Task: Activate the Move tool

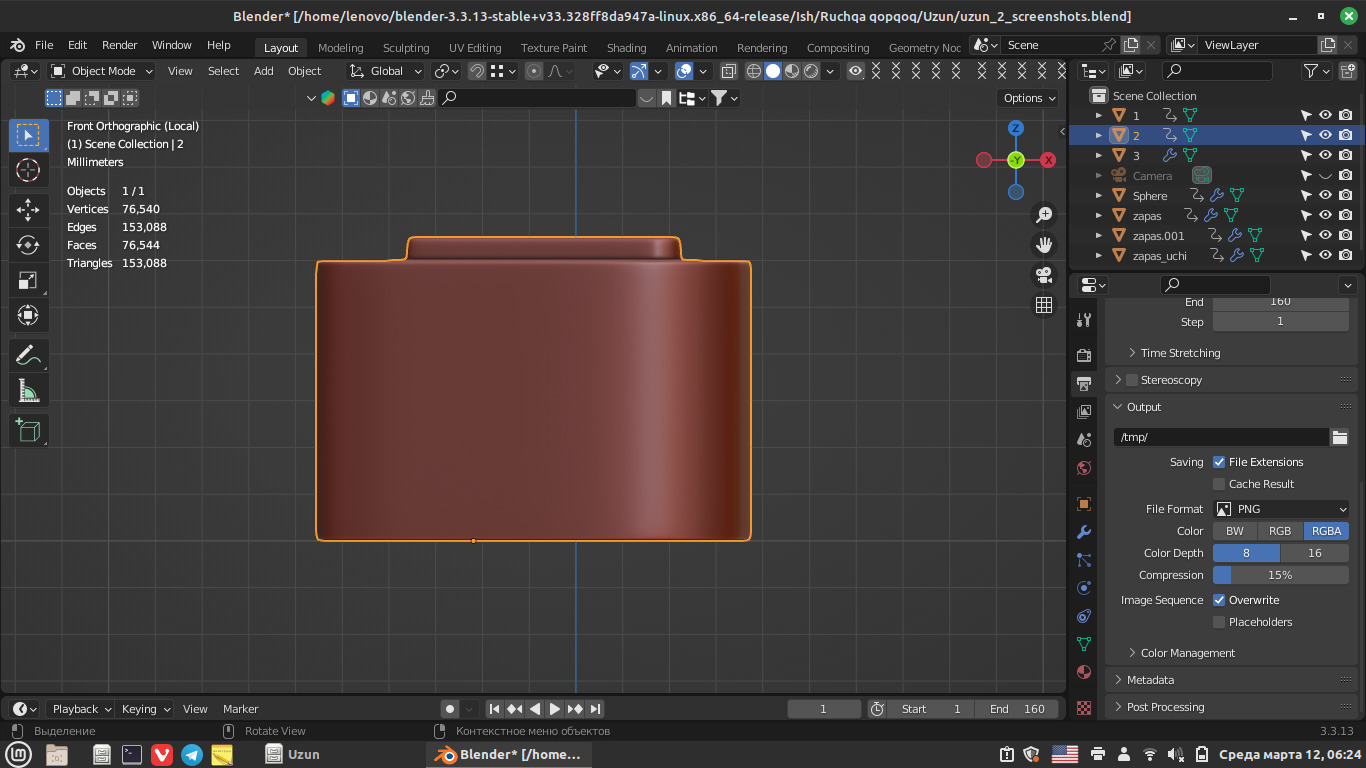Action: [29, 209]
